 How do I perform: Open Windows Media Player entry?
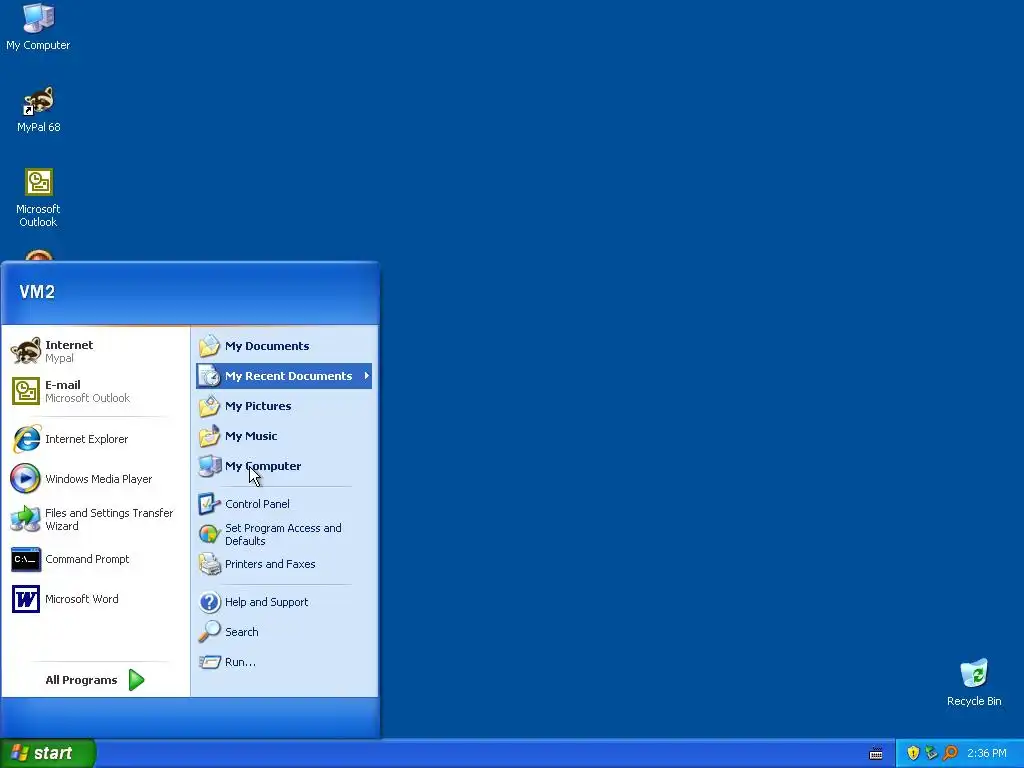(x=95, y=479)
